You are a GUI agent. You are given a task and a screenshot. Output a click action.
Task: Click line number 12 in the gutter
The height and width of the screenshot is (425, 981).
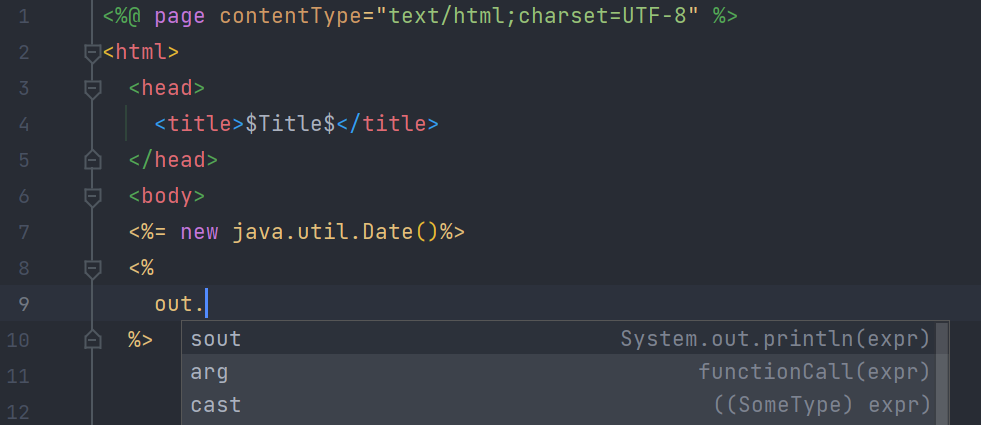pos(18,412)
